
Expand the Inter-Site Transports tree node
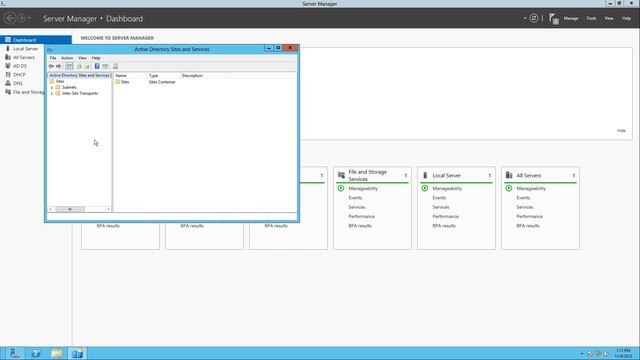[52, 93]
